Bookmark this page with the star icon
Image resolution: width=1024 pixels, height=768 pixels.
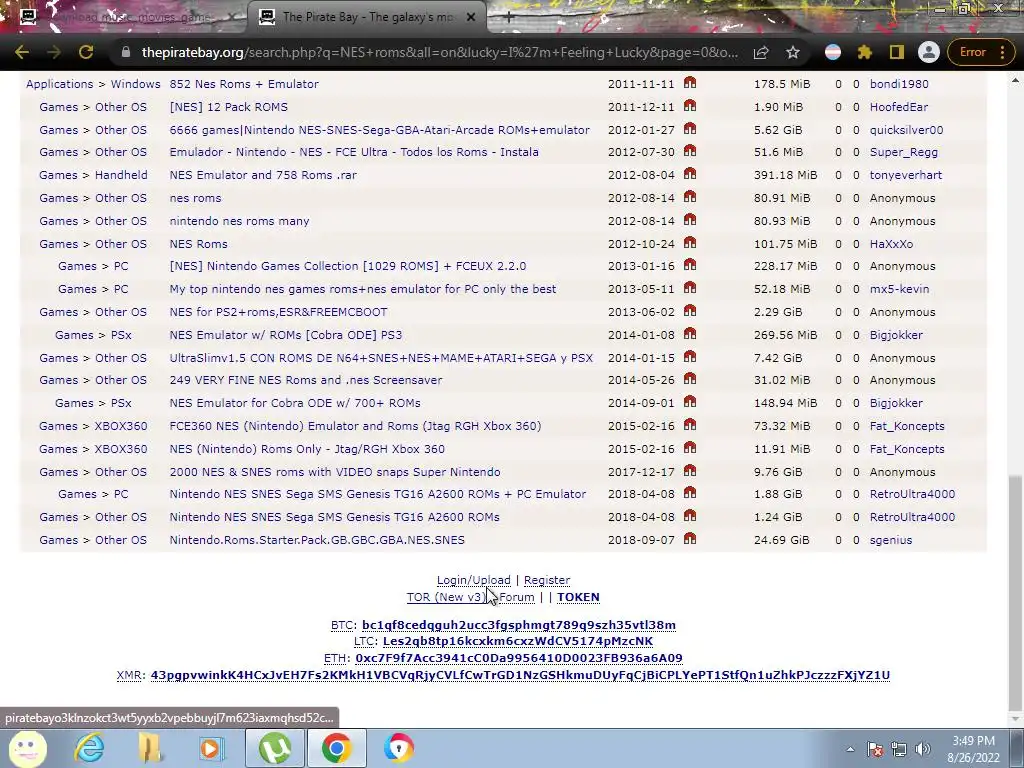(793, 52)
